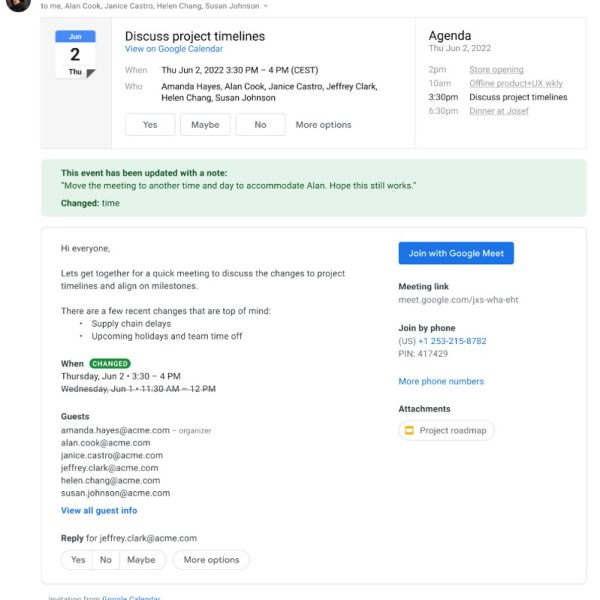Open the Offline product+UX wkly agenda item
600x600 pixels.
tap(518, 84)
